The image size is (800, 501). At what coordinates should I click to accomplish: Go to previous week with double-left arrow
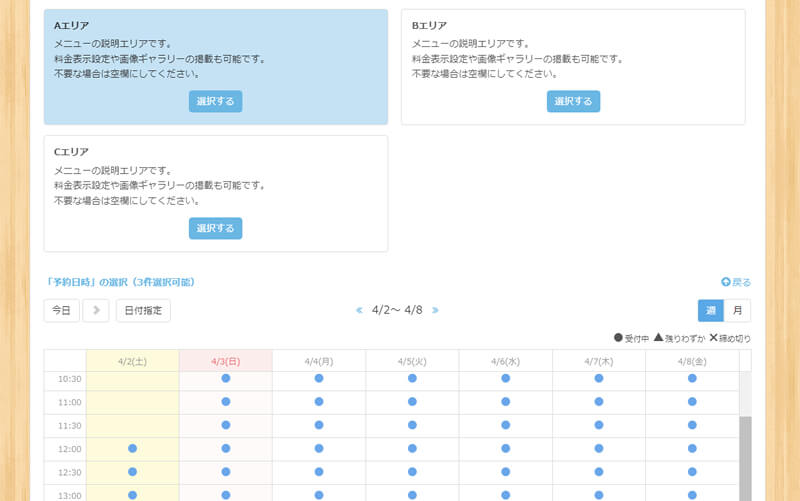[x=359, y=310]
